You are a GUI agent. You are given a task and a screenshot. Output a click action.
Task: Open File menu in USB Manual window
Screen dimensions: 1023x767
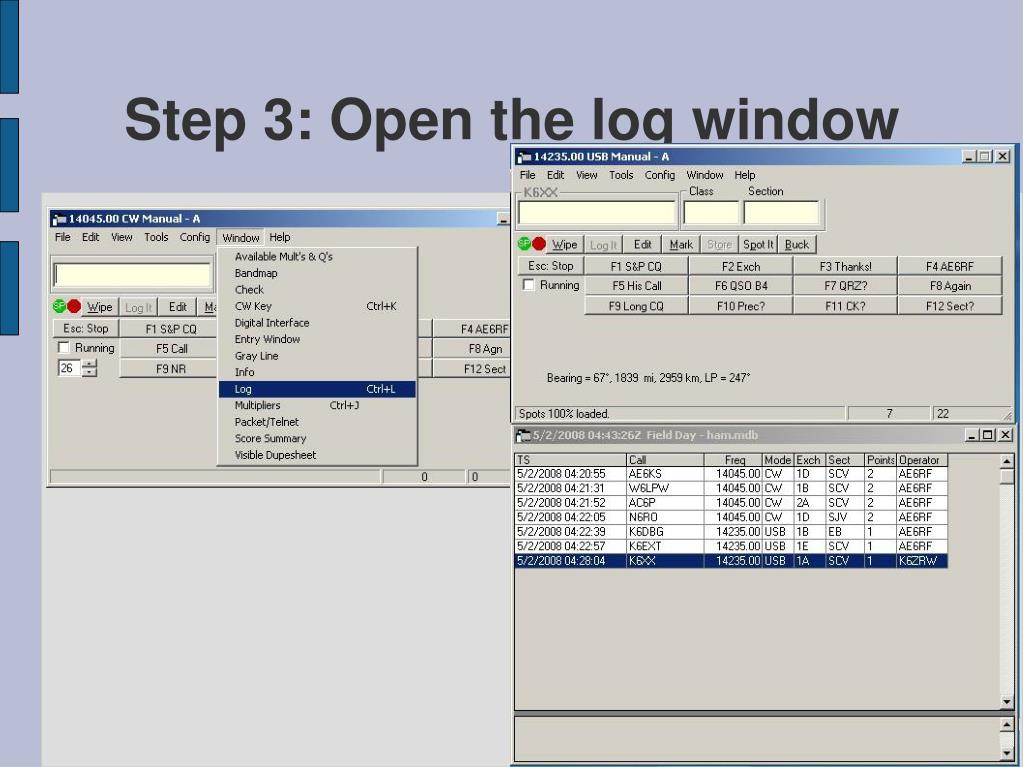pos(527,175)
